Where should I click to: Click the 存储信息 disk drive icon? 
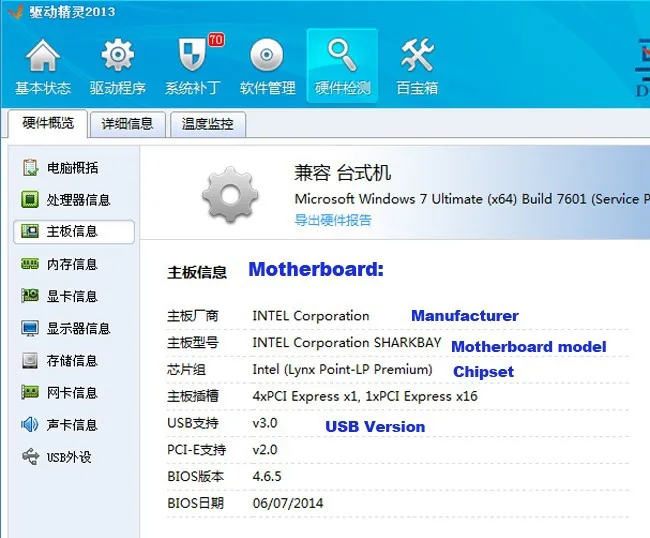tap(30, 361)
